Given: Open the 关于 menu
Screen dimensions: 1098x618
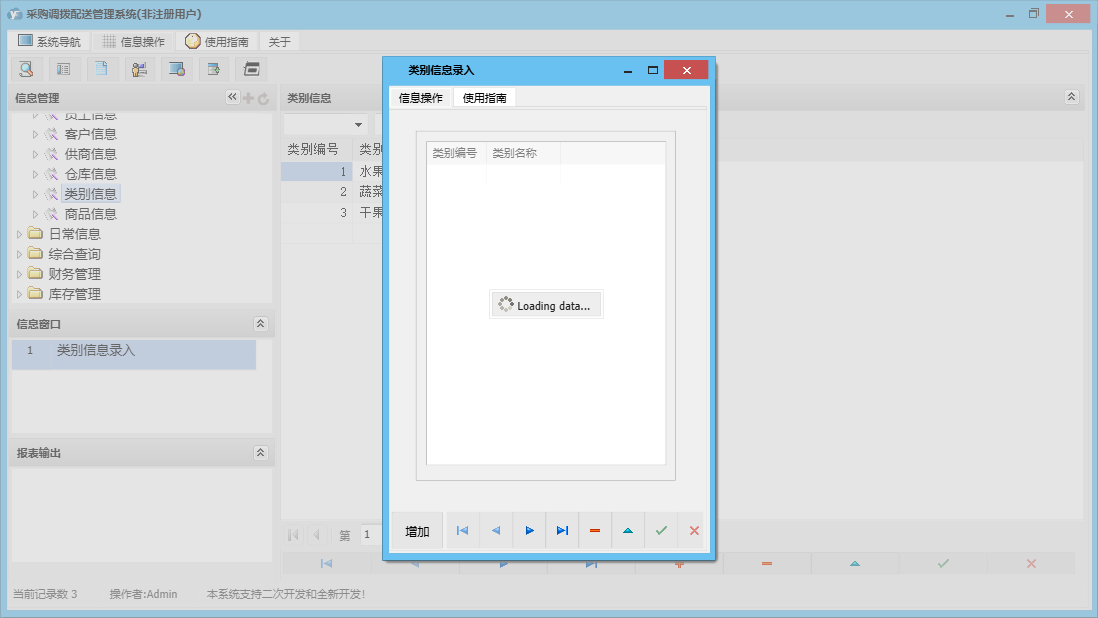Looking at the screenshot, I should point(279,41).
